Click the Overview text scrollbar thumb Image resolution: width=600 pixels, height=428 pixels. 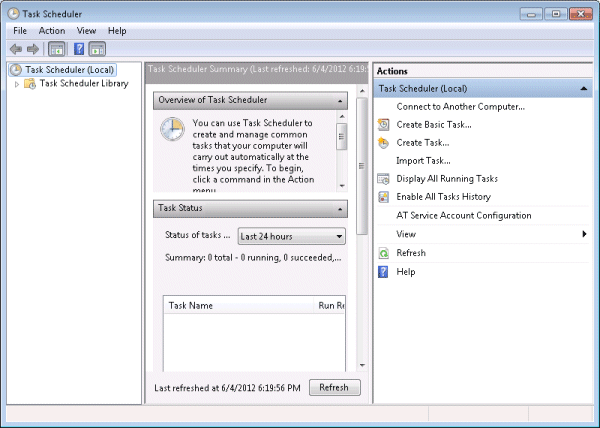pyautogui.click(x=342, y=137)
